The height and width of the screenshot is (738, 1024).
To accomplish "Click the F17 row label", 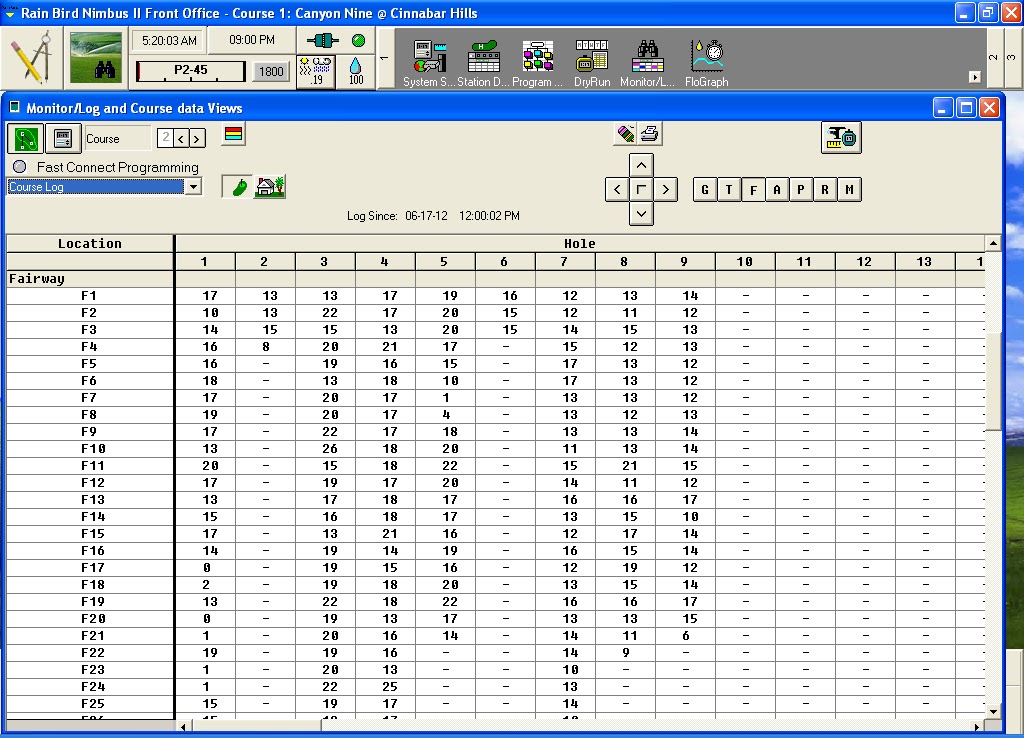I will coord(90,567).
